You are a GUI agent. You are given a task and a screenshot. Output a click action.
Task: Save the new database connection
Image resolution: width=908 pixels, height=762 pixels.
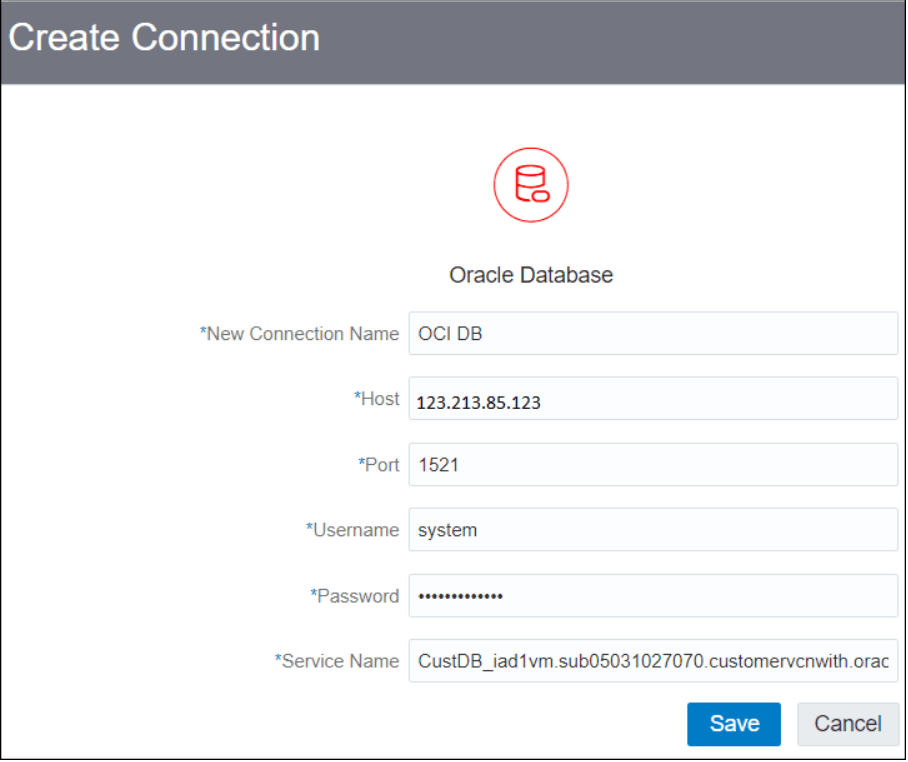pos(734,724)
